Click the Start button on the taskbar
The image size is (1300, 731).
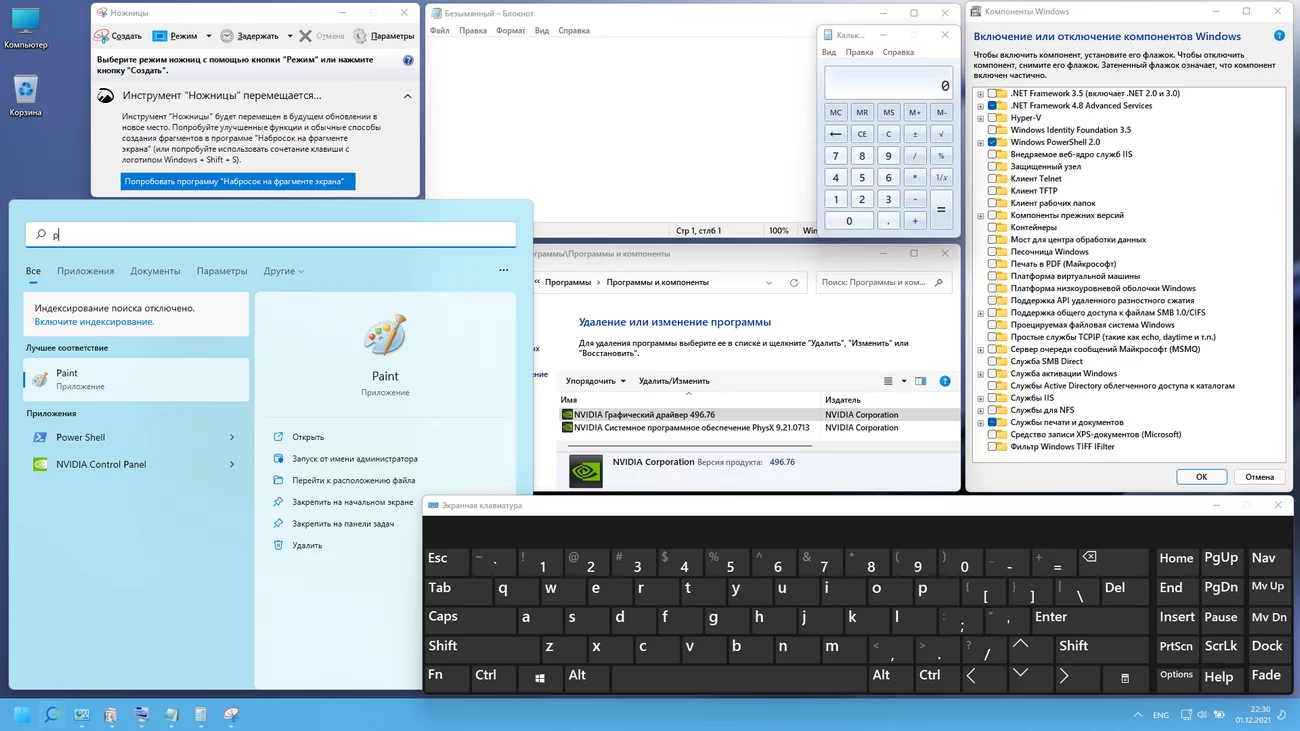click(22, 715)
